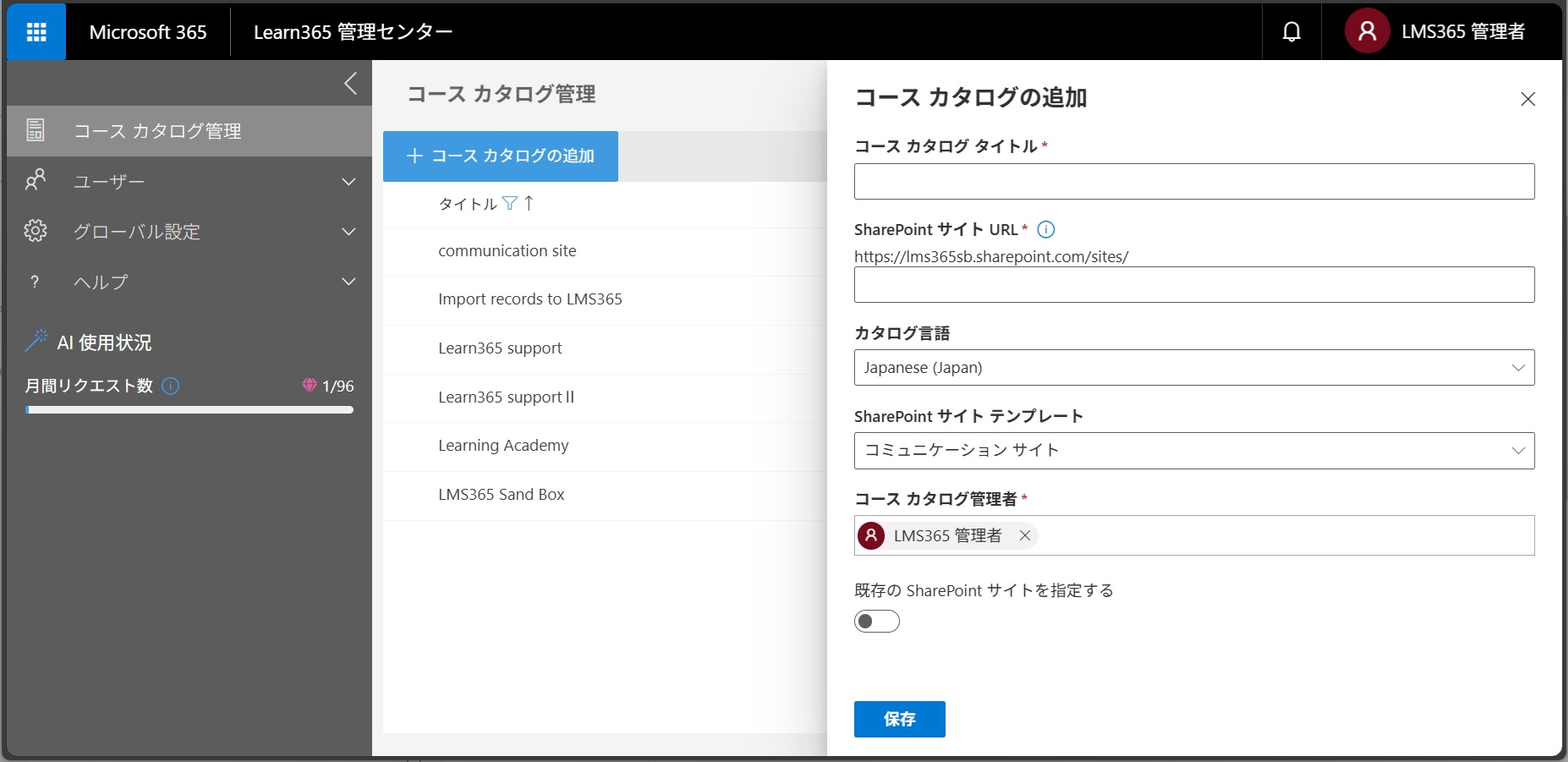
Task: Close the コース カタログの追加 panel
Action: 1527,99
